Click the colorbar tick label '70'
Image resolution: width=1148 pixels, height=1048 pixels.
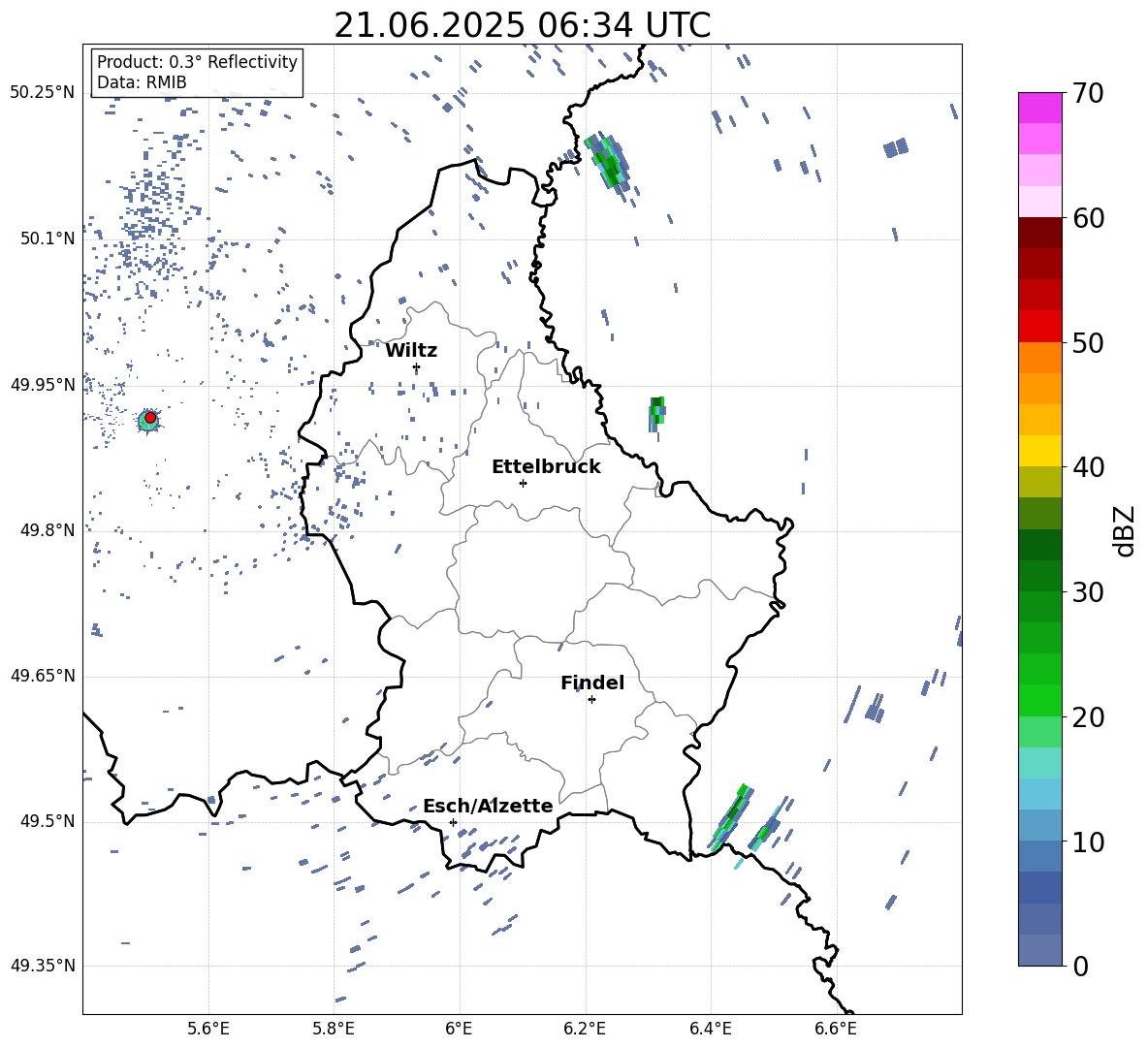1087,93
